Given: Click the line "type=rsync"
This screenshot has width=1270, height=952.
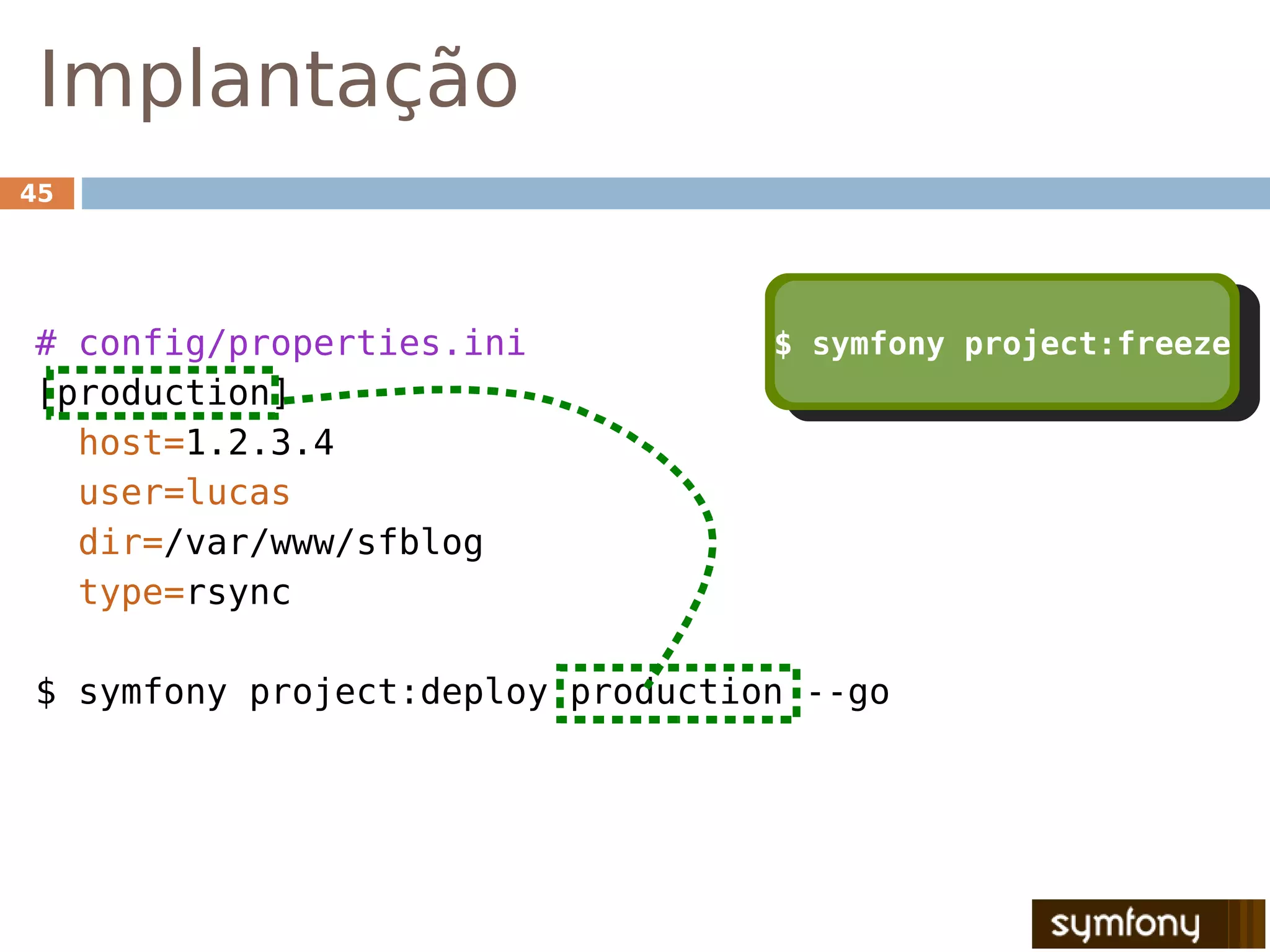Looking at the screenshot, I should [184, 593].
